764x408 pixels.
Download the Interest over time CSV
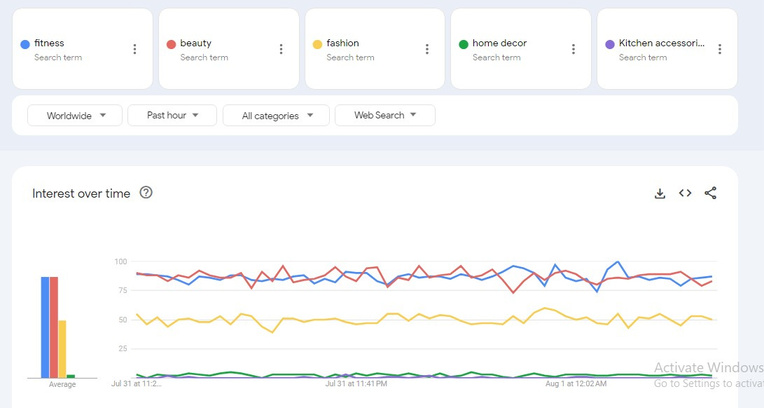(x=660, y=193)
